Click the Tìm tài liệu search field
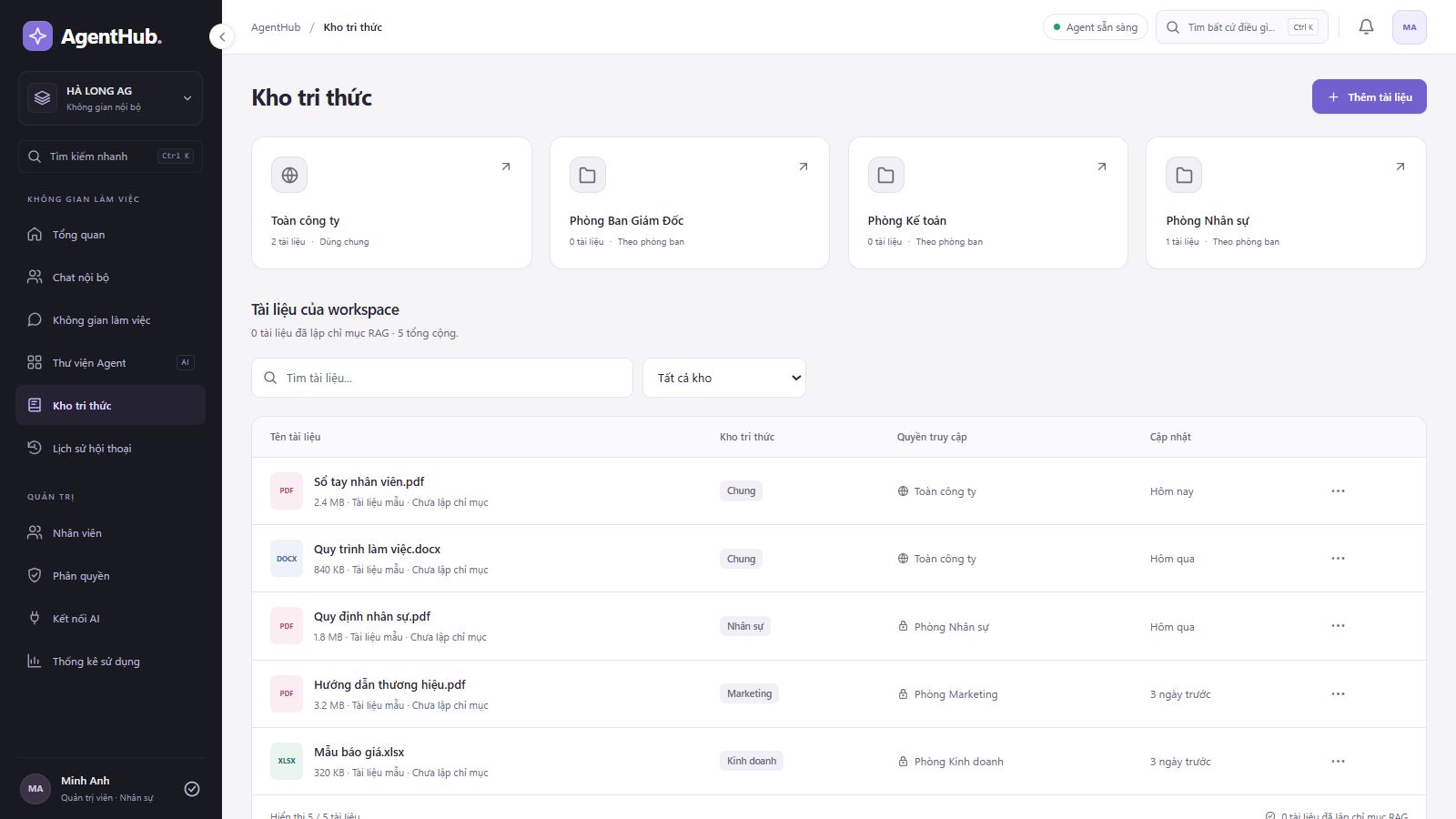Image resolution: width=1456 pixels, height=819 pixels. [x=442, y=378]
